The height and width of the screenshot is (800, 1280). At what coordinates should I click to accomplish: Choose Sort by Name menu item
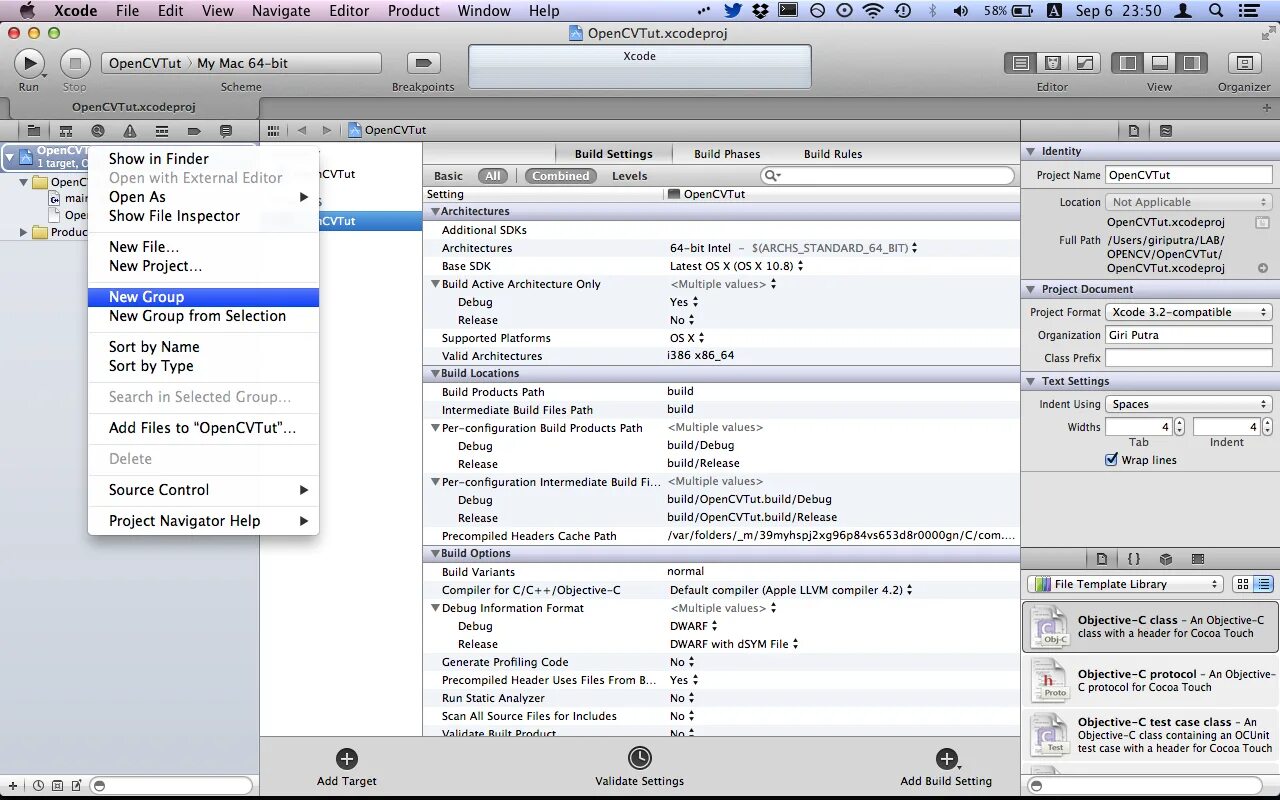click(204, 347)
